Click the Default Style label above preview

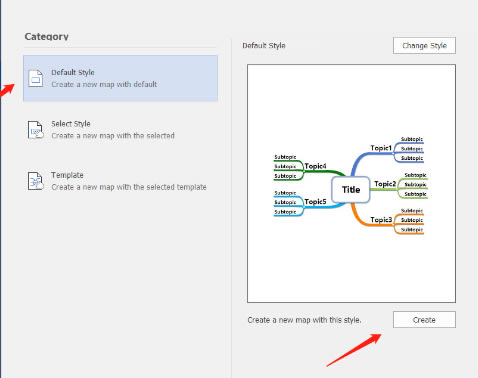click(264, 46)
